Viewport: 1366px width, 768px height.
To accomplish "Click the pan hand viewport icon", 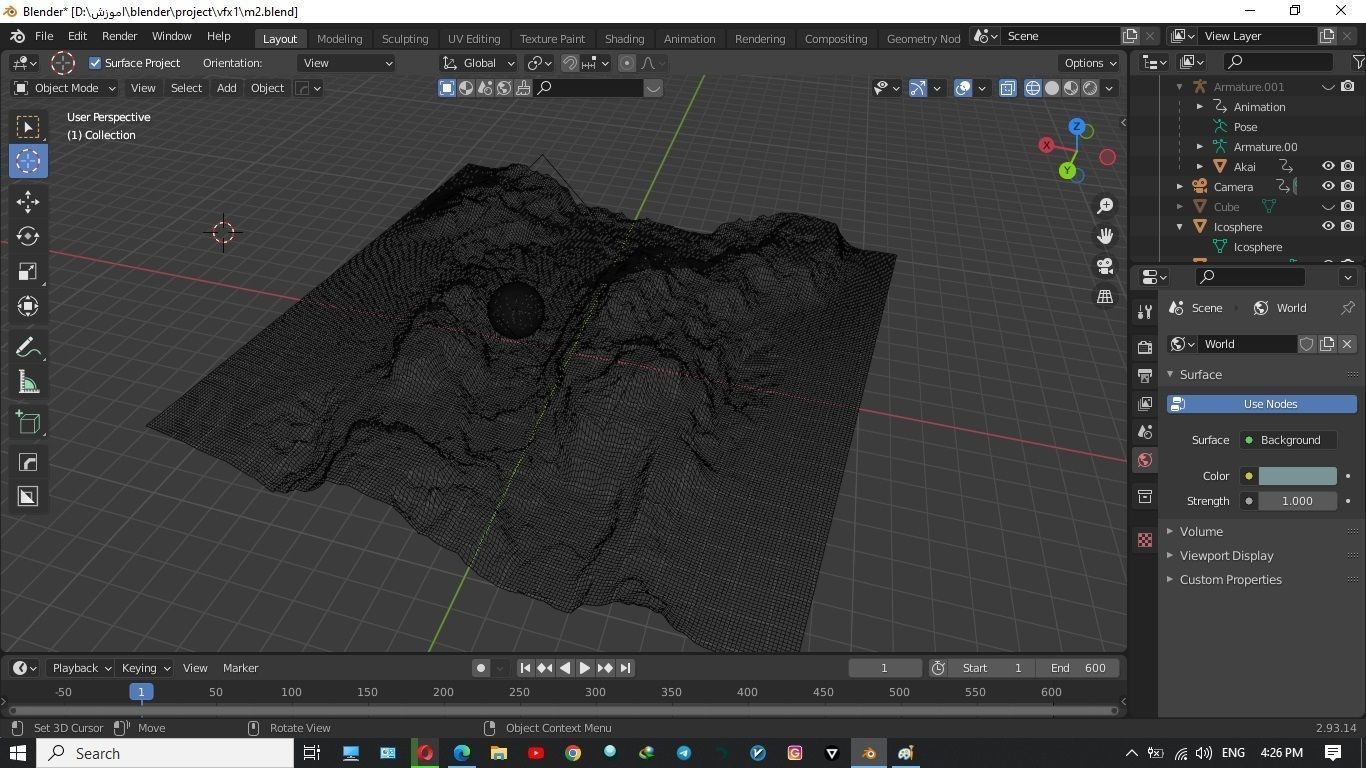I will coord(1105,236).
